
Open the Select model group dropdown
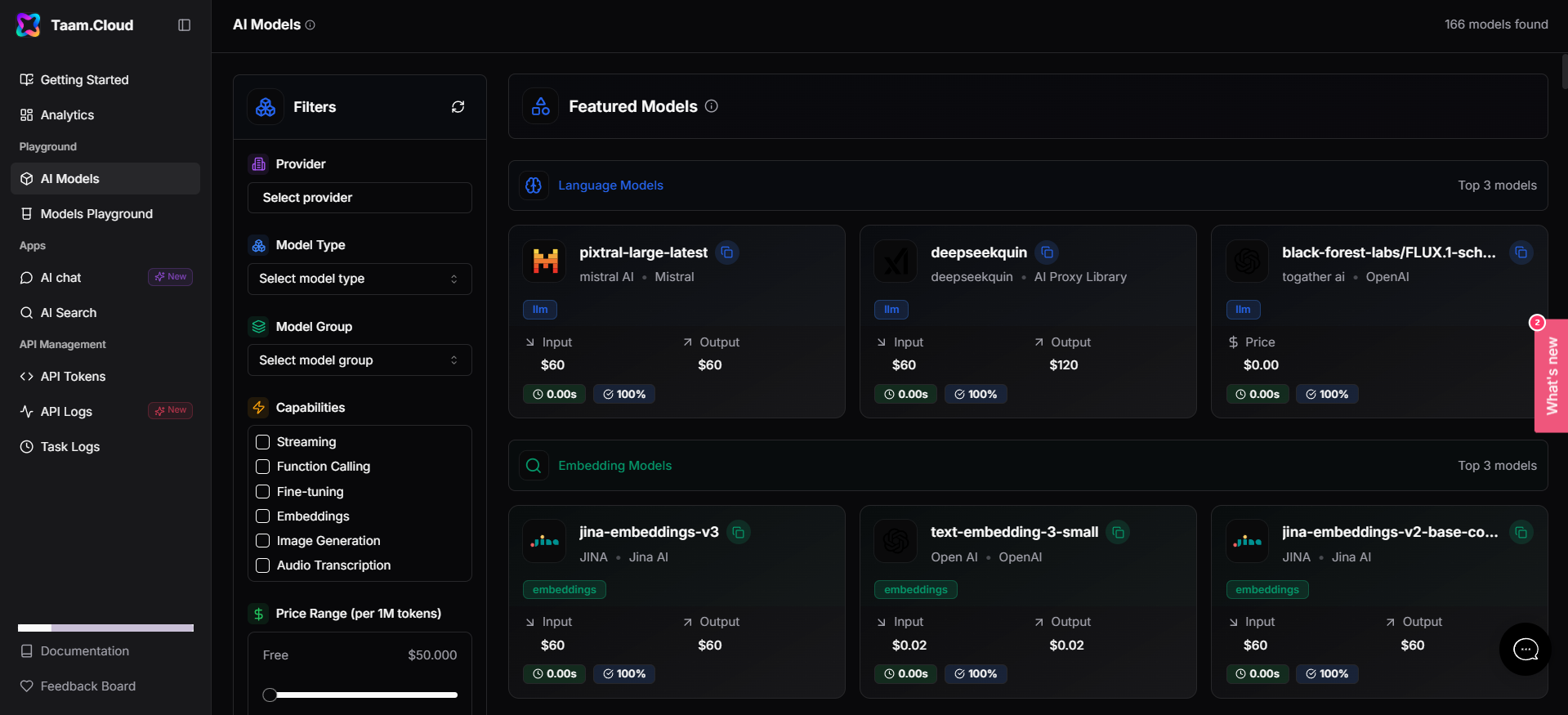(360, 360)
